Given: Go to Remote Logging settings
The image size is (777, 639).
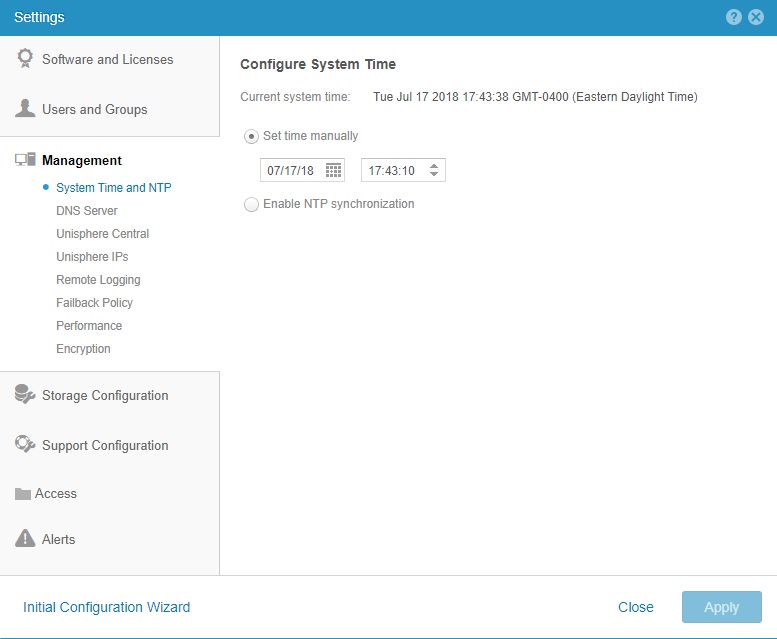Looking at the screenshot, I should click(98, 280).
